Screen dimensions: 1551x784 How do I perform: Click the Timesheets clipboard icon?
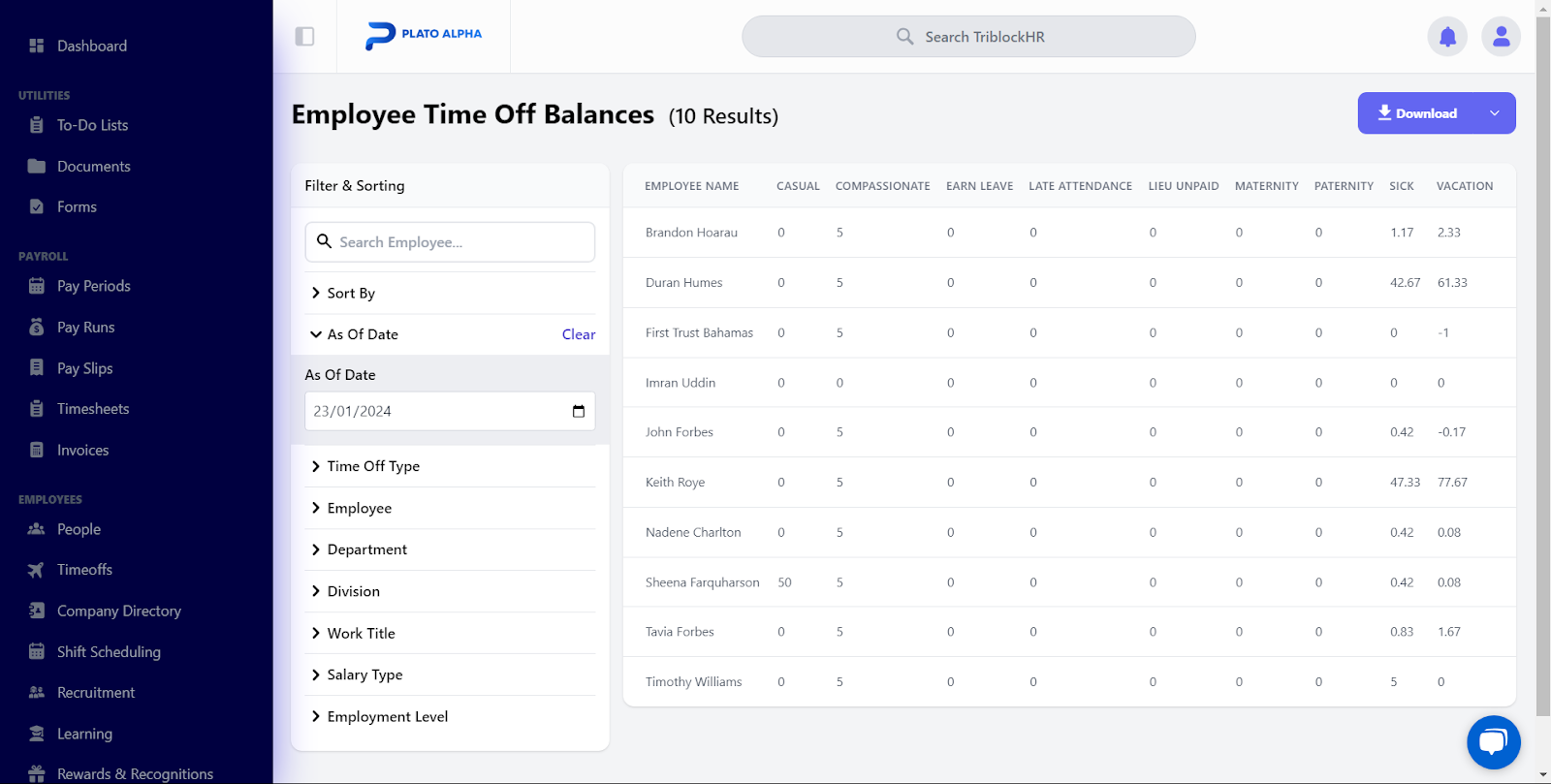(37, 408)
